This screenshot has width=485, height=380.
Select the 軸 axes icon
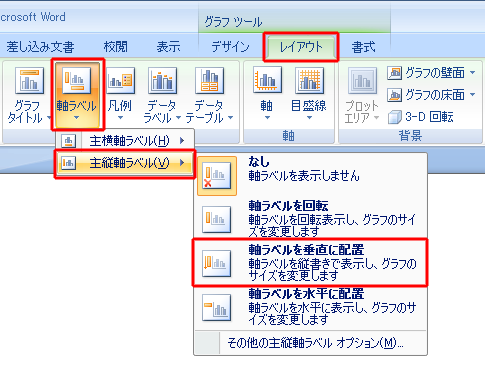267,80
